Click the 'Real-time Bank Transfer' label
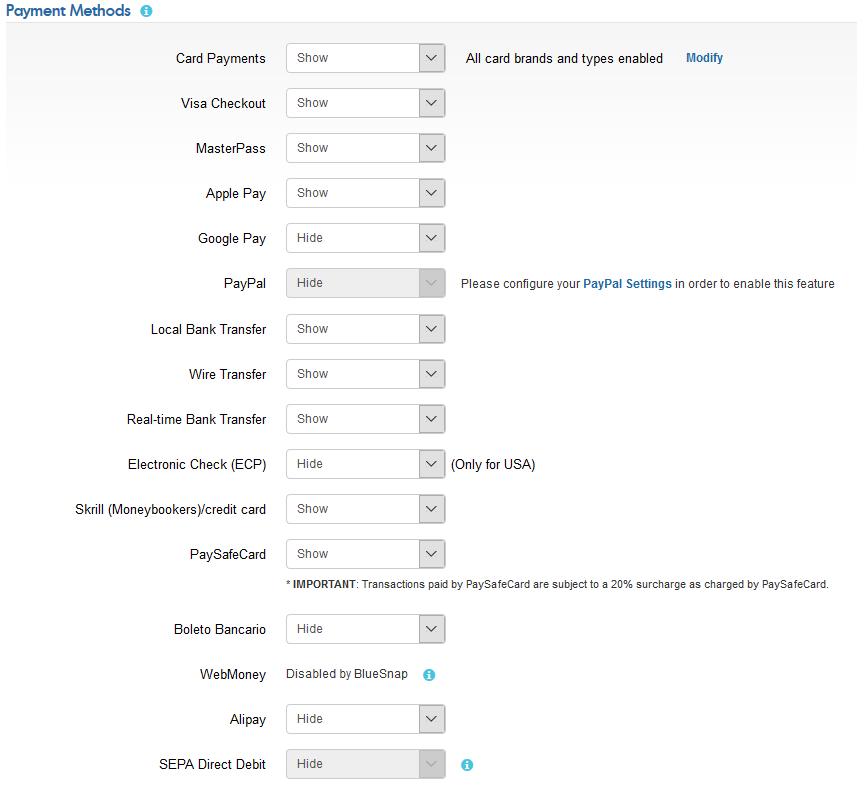Image resolution: width=857 pixels, height=787 pixels. pos(197,419)
